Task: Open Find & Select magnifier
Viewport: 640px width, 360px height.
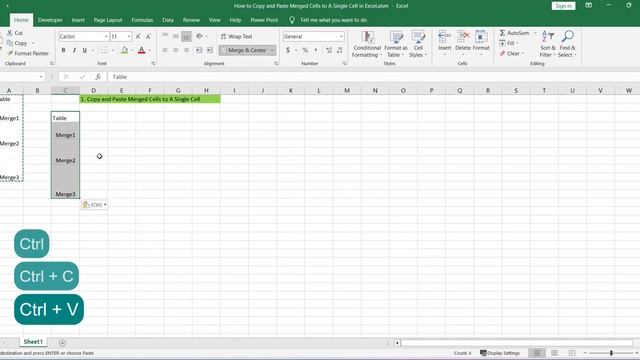Action: (x=567, y=44)
